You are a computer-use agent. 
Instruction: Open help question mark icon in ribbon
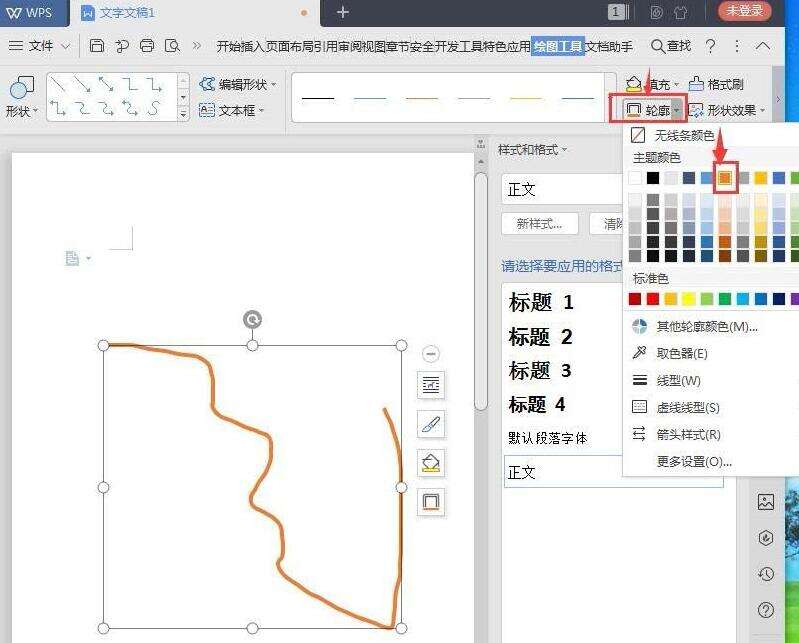[x=710, y=46]
